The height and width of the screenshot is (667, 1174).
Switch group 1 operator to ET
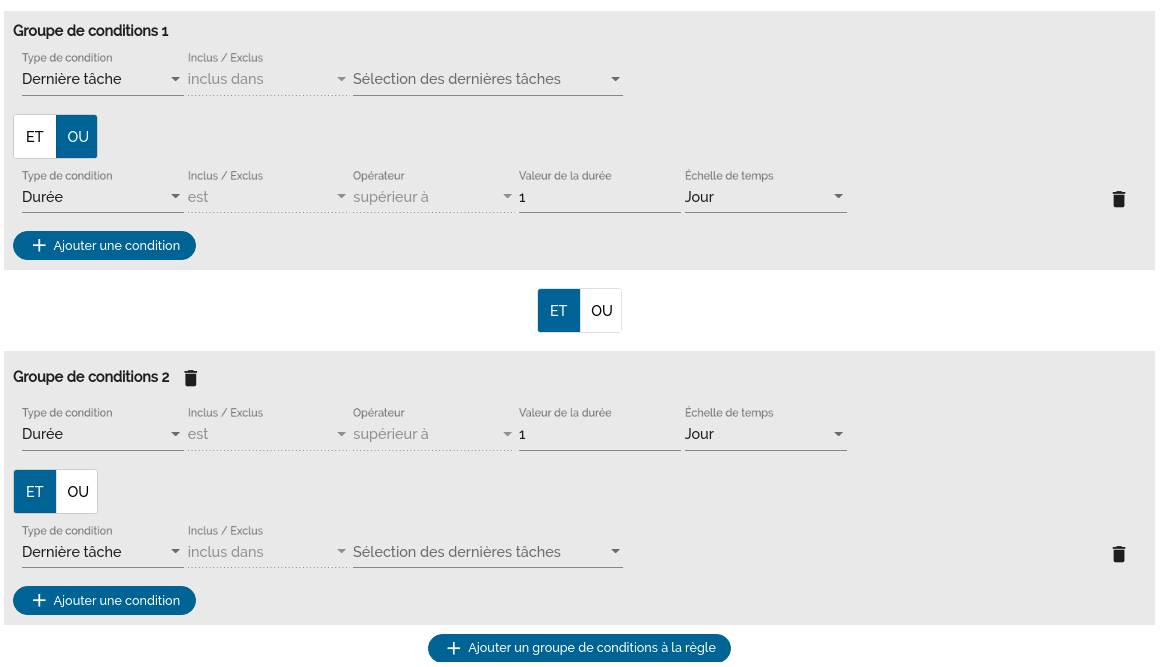[35, 137]
